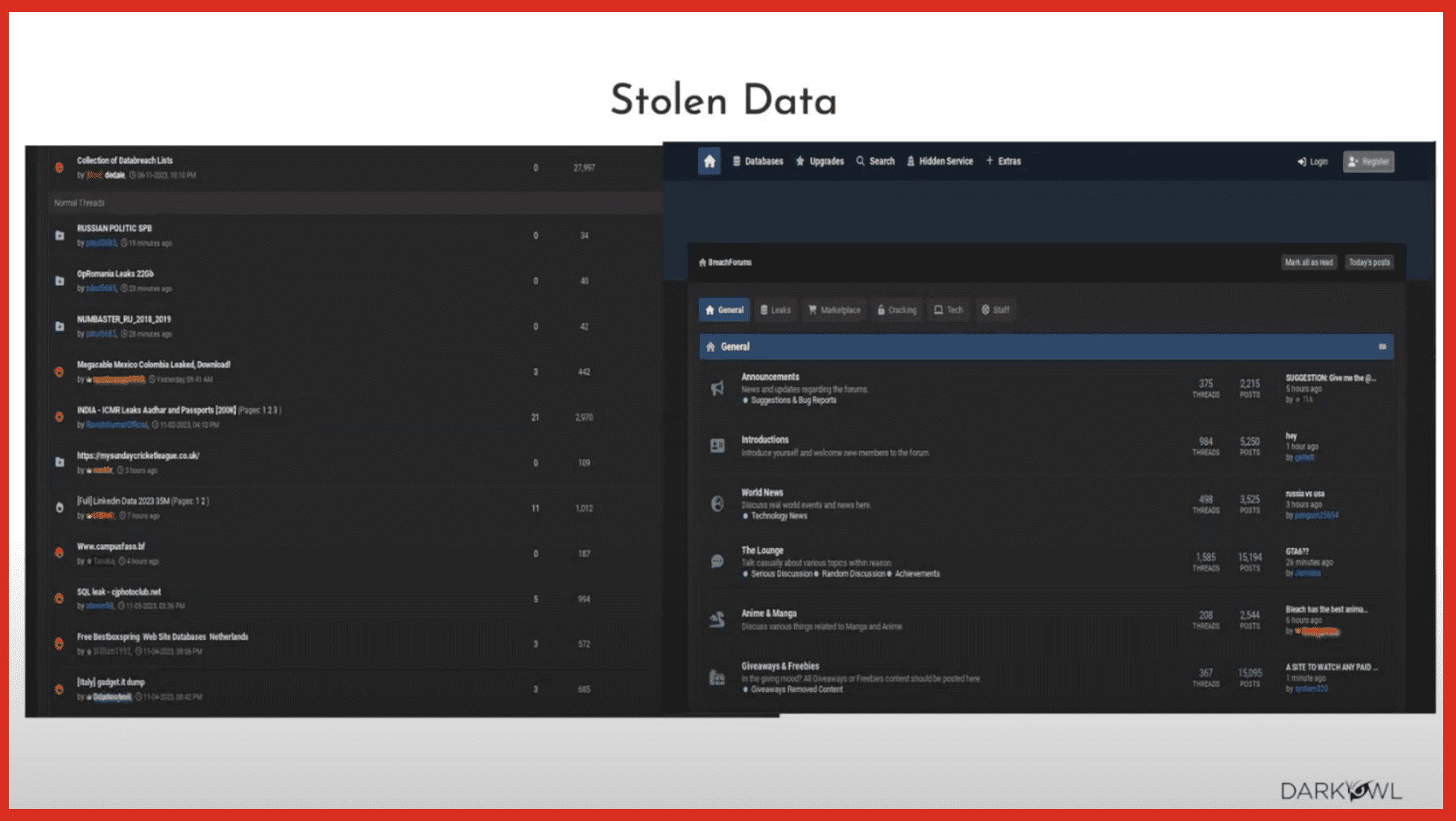The width and height of the screenshot is (1456, 821).
Task: Open the [Italy] gadget.it dump thread
Action: pos(110,682)
